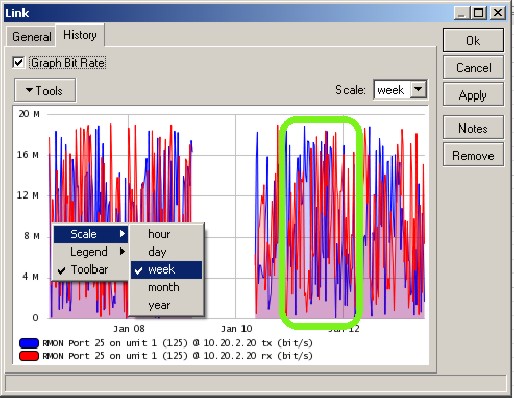514x398 pixels.
Task: Open Notes for this link
Action: point(473,128)
